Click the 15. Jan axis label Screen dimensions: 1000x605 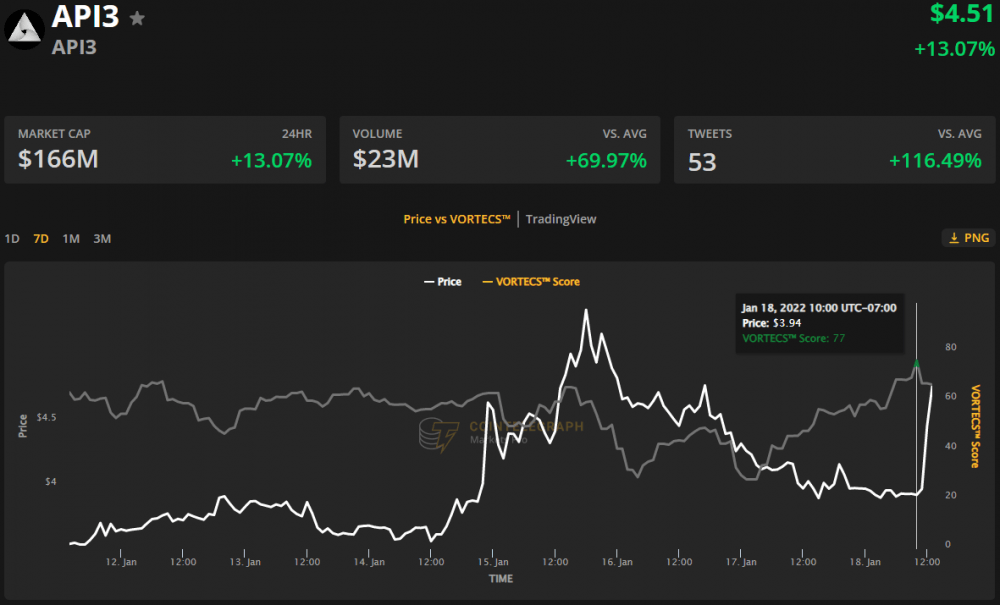(x=493, y=562)
